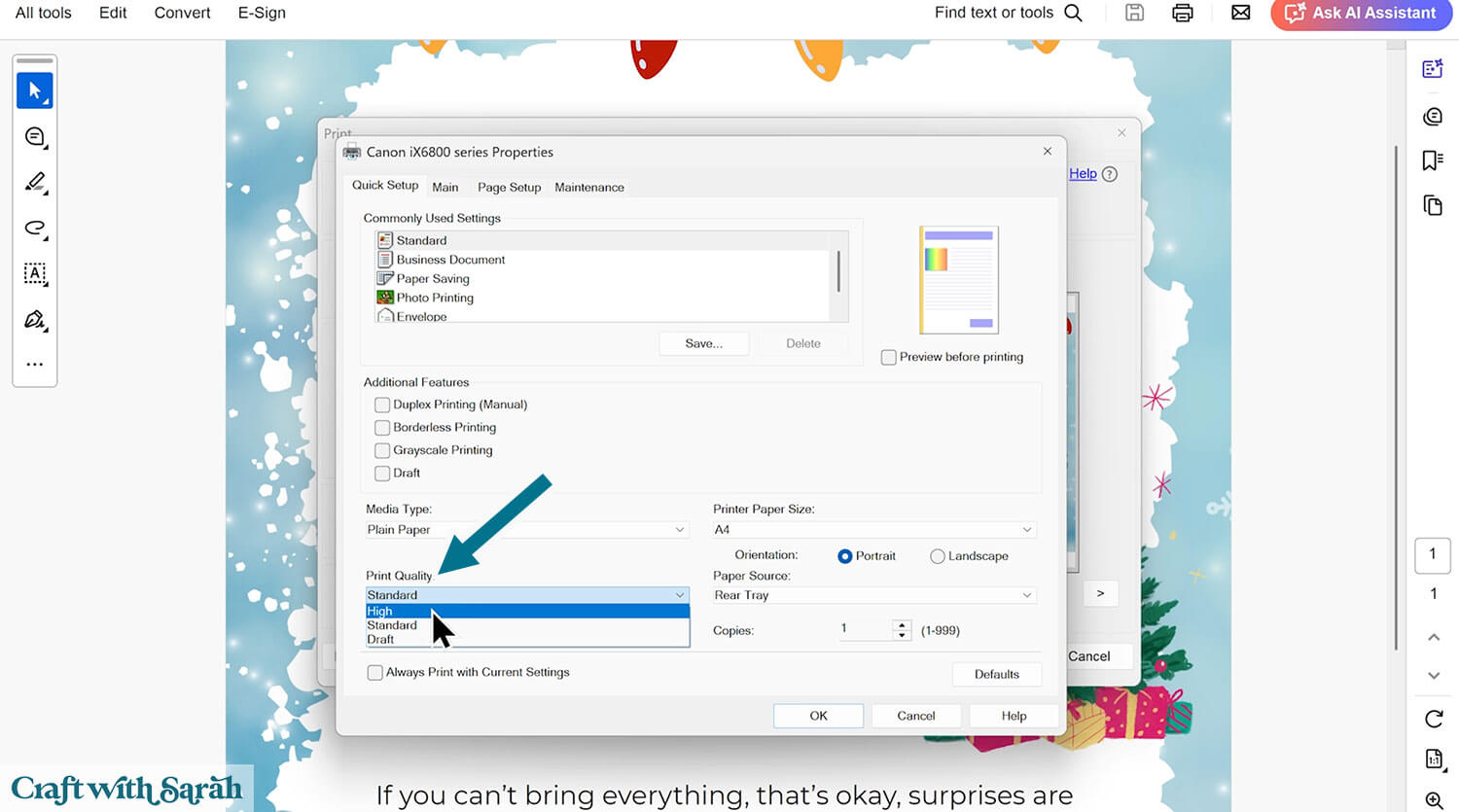
Task: Select the Add Text box tool
Action: click(x=35, y=274)
